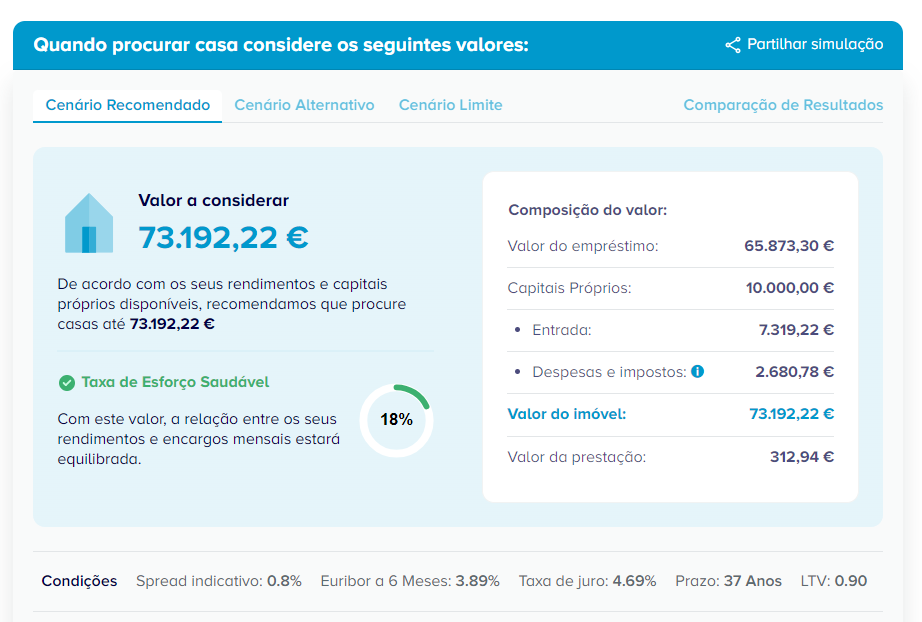The height and width of the screenshot is (622, 922).
Task: Click the 18% effort rate progress ring
Action: [x=396, y=420]
